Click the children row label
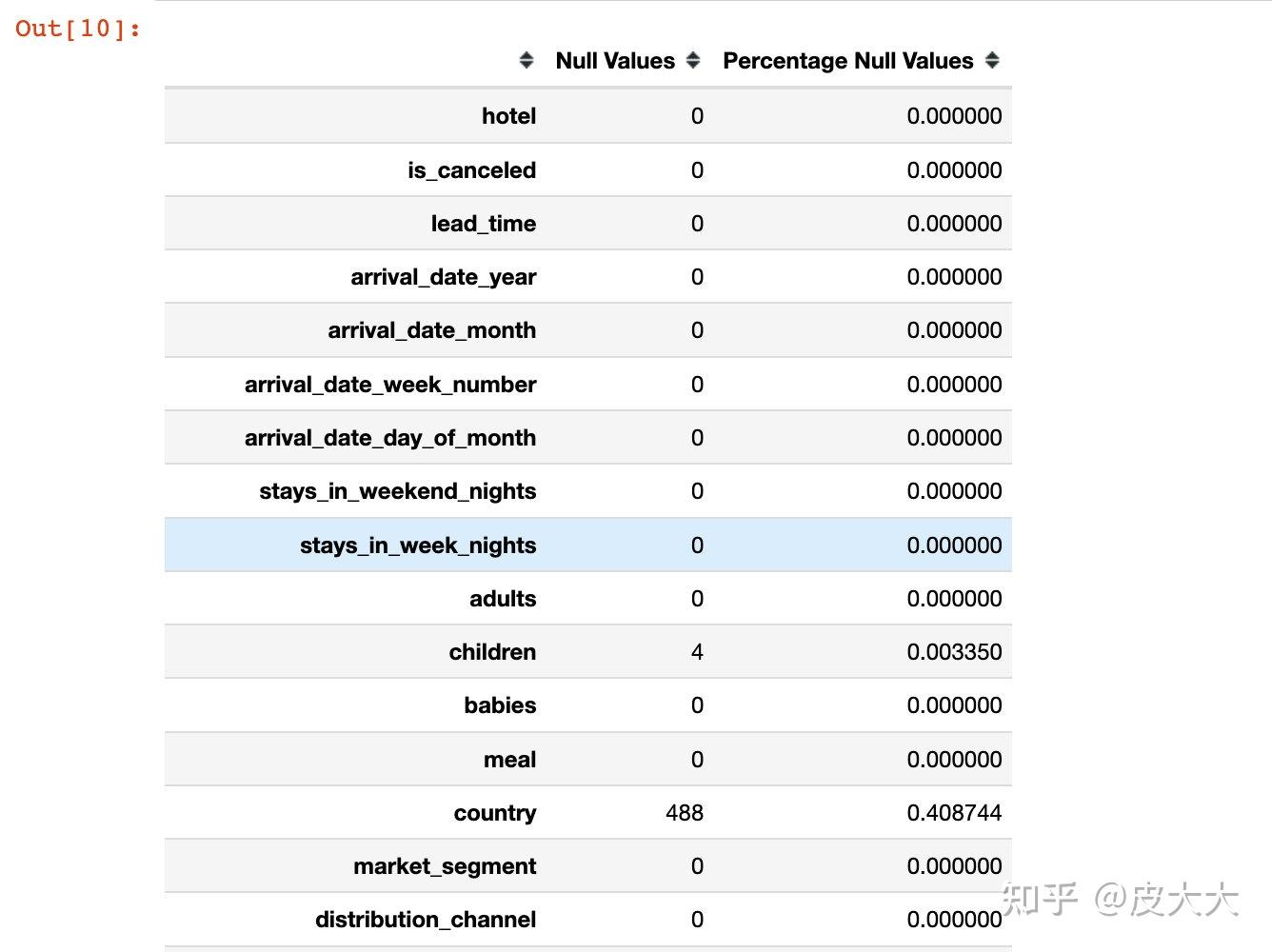Screen dimensions: 1272x952 [492, 652]
